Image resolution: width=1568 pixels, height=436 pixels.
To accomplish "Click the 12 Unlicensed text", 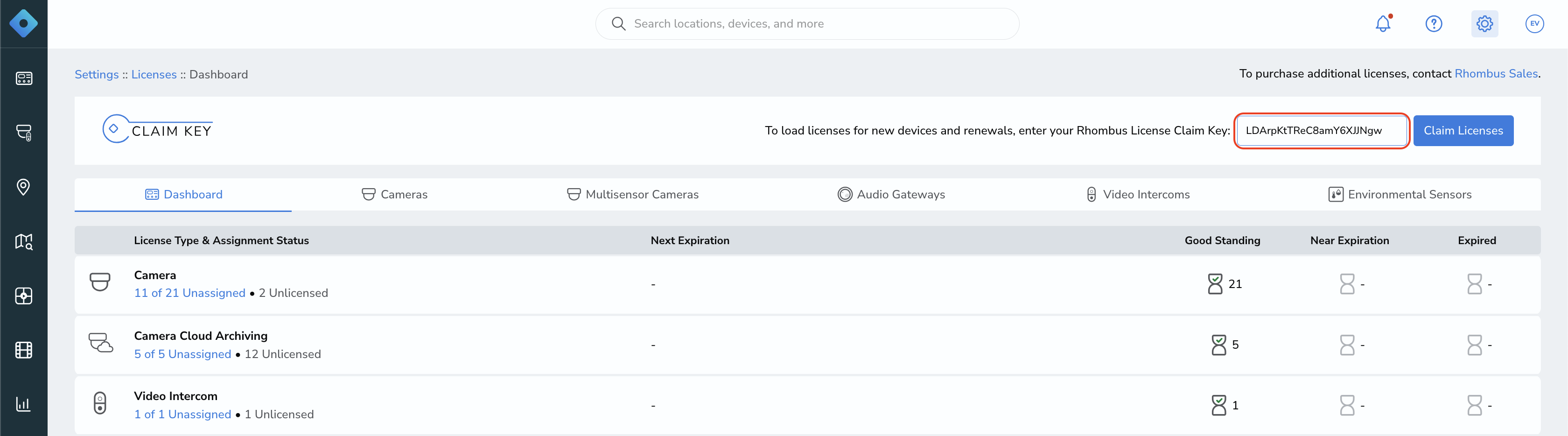I will tap(282, 354).
